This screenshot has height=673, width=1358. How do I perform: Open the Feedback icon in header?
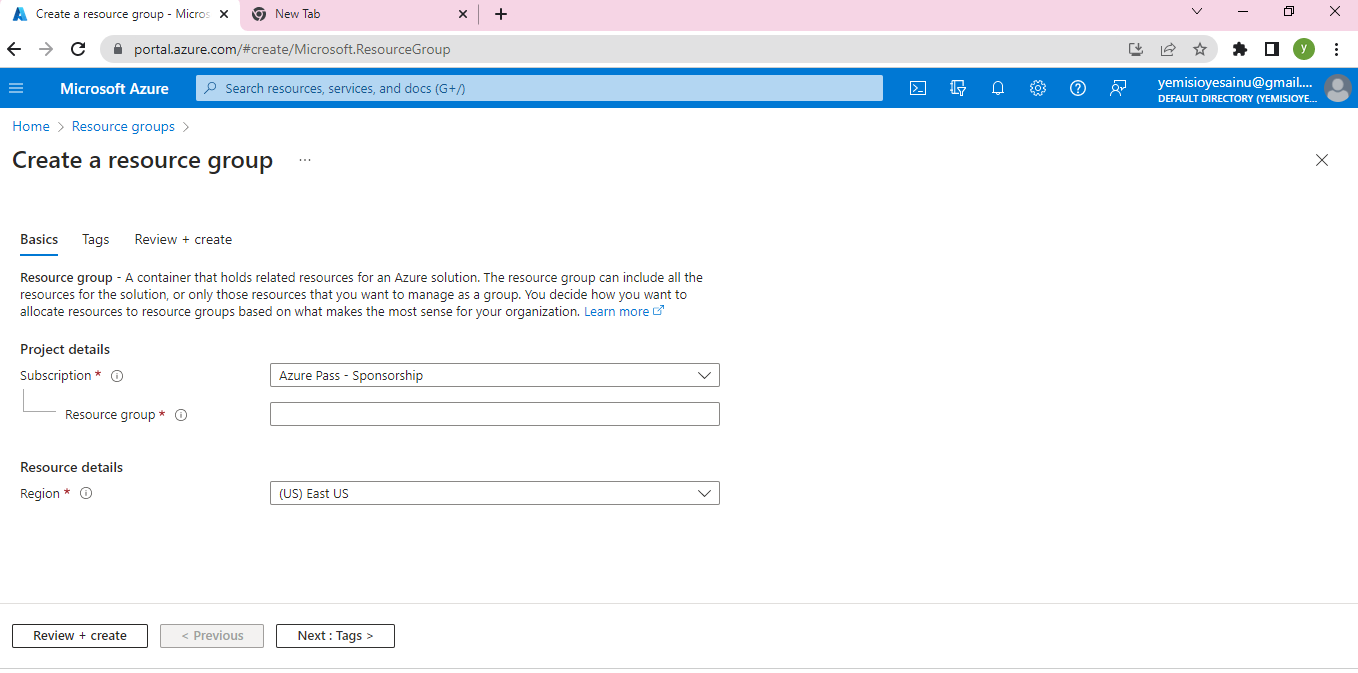coord(1118,88)
